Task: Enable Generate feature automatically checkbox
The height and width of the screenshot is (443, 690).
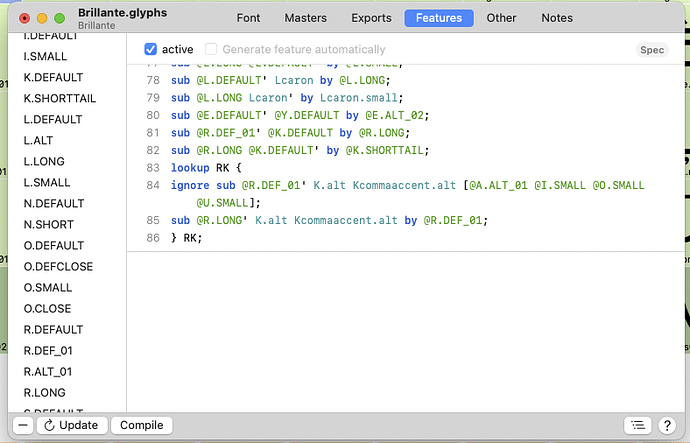Action: pos(211,49)
